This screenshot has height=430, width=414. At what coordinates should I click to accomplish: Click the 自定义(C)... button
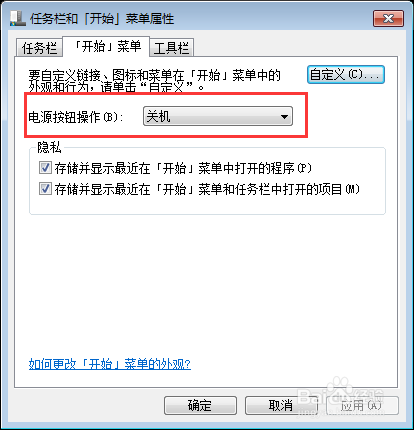[x=346, y=74]
